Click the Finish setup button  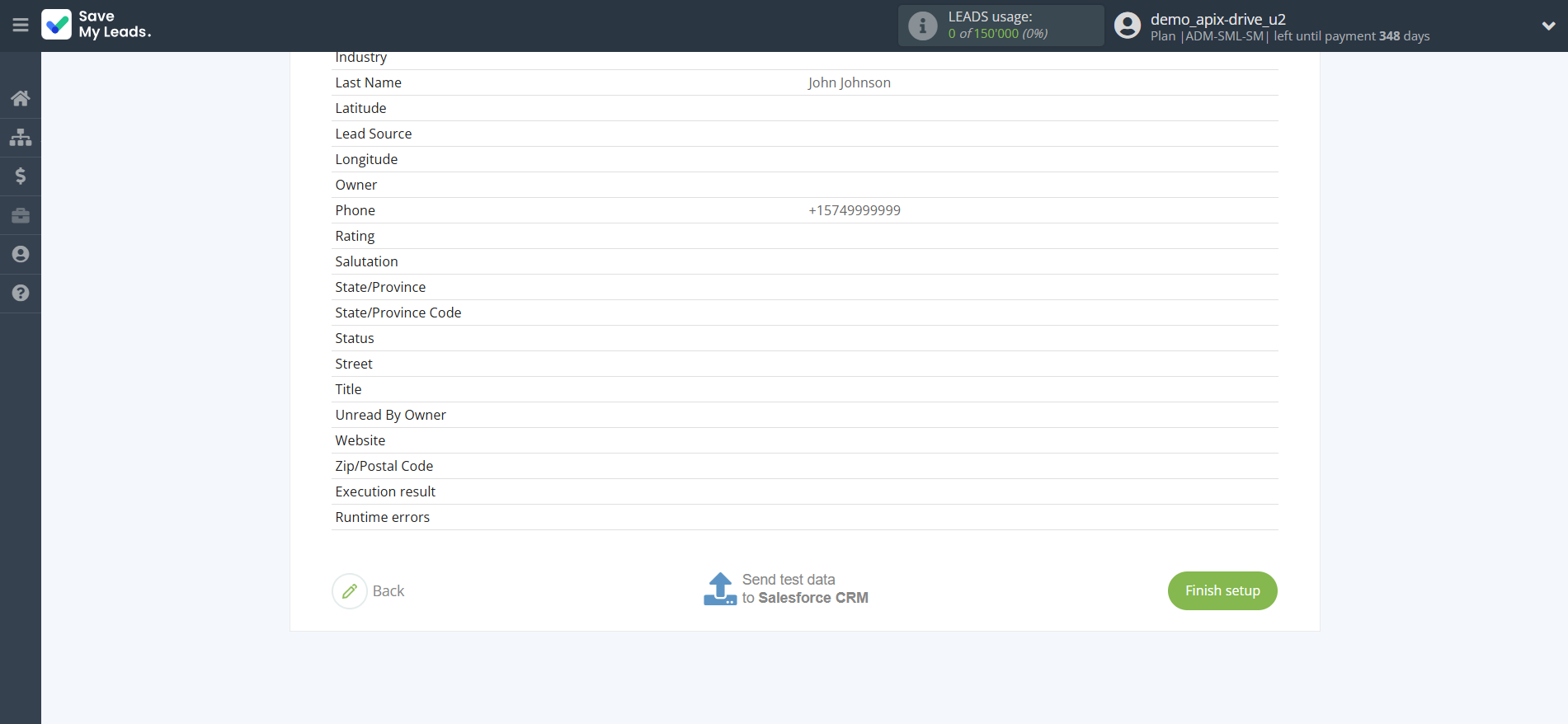click(x=1222, y=590)
